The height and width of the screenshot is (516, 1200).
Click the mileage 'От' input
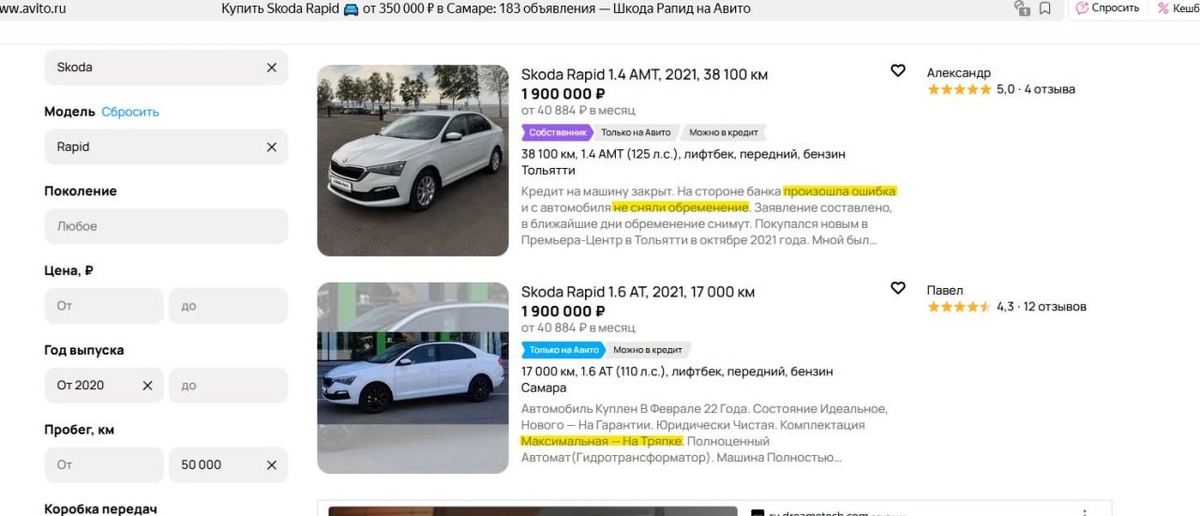(x=104, y=465)
